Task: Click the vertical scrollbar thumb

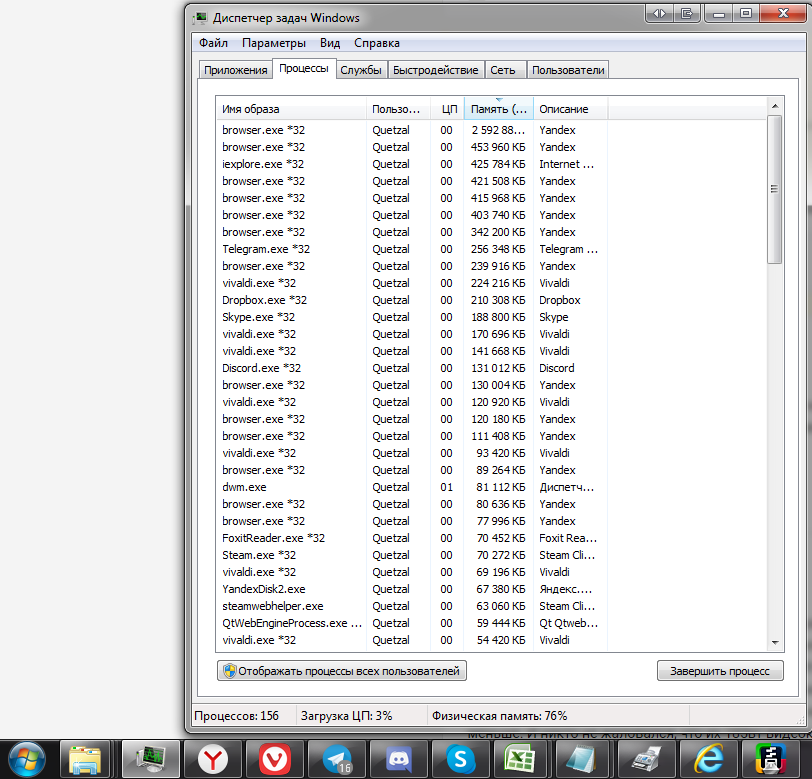Action: click(x=775, y=189)
